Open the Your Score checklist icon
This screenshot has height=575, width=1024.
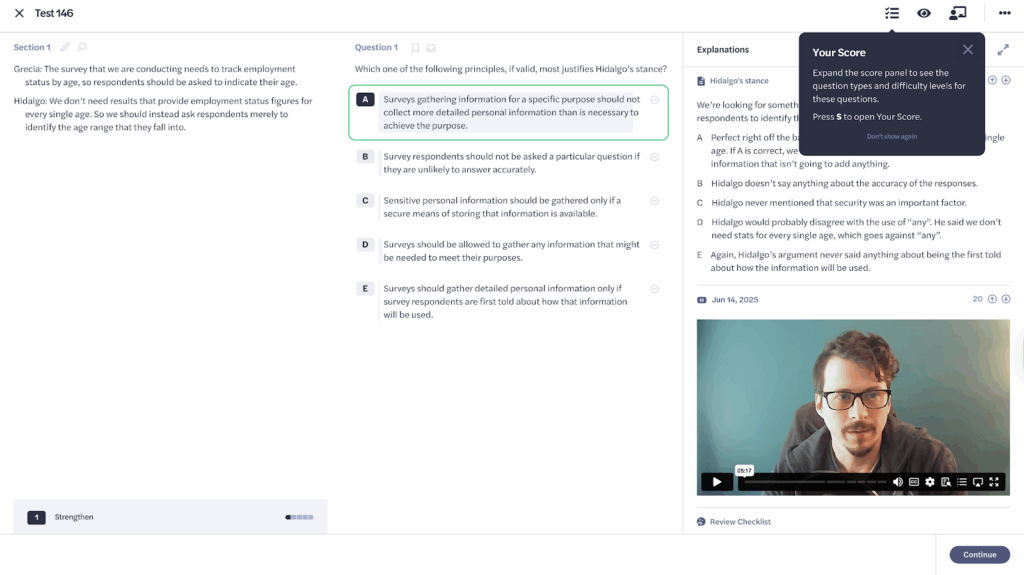point(892,13)
